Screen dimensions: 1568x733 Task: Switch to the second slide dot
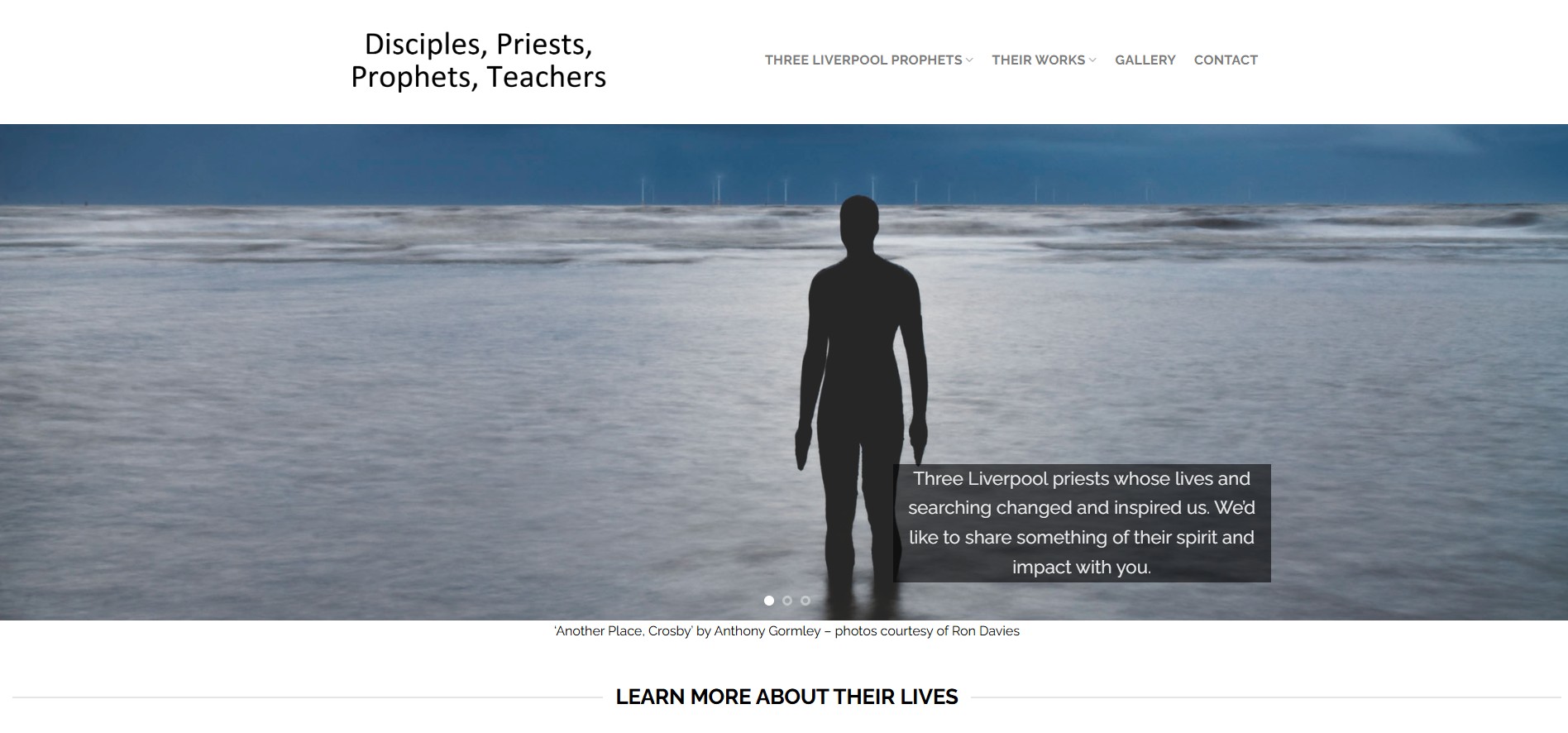click(x=787, y=601)
